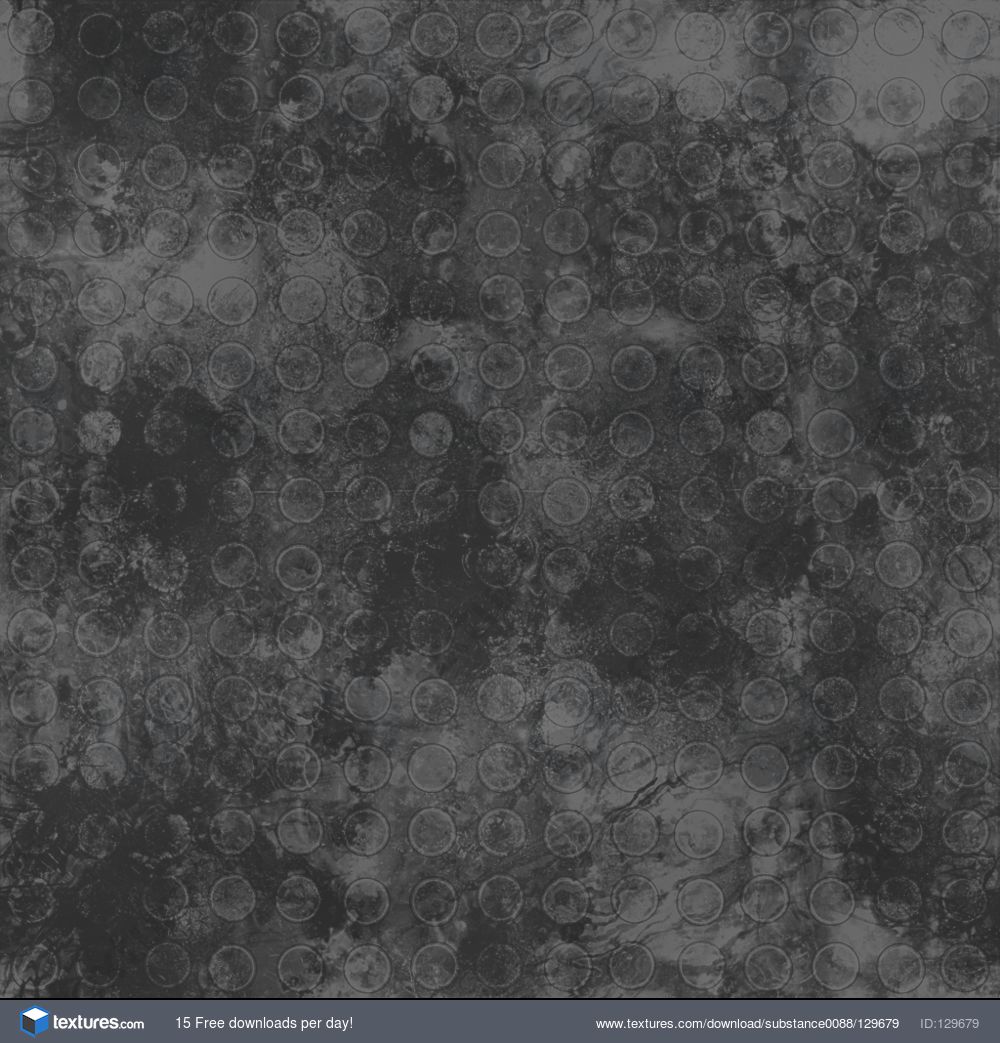Click the ID:129679 label
The image size is (1000, 1043).
[x=949, y=1024]
